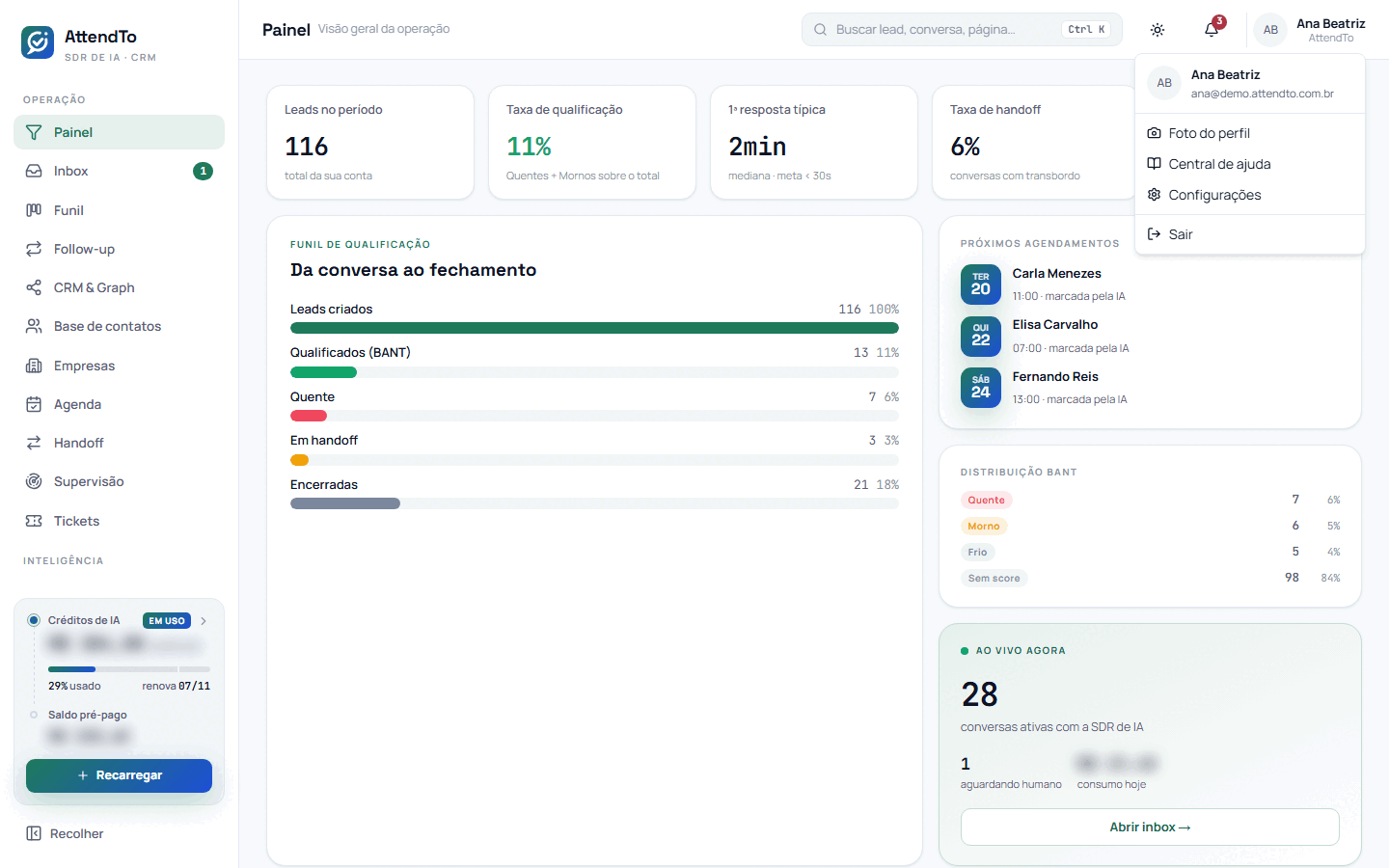Screen dimensions: 1389x868
Task: Open Painel from the sidebar
Action: tap(119, 132)
